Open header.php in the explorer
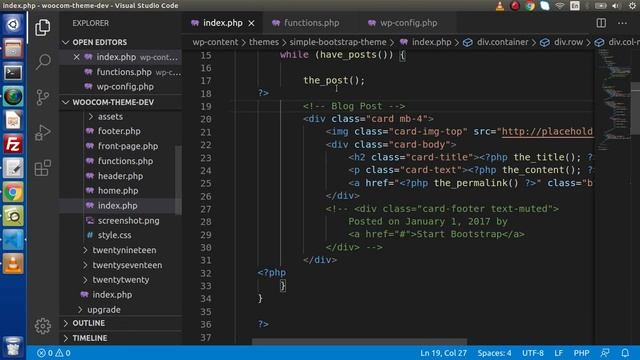640x360 pixels. (x=120, y=176)
